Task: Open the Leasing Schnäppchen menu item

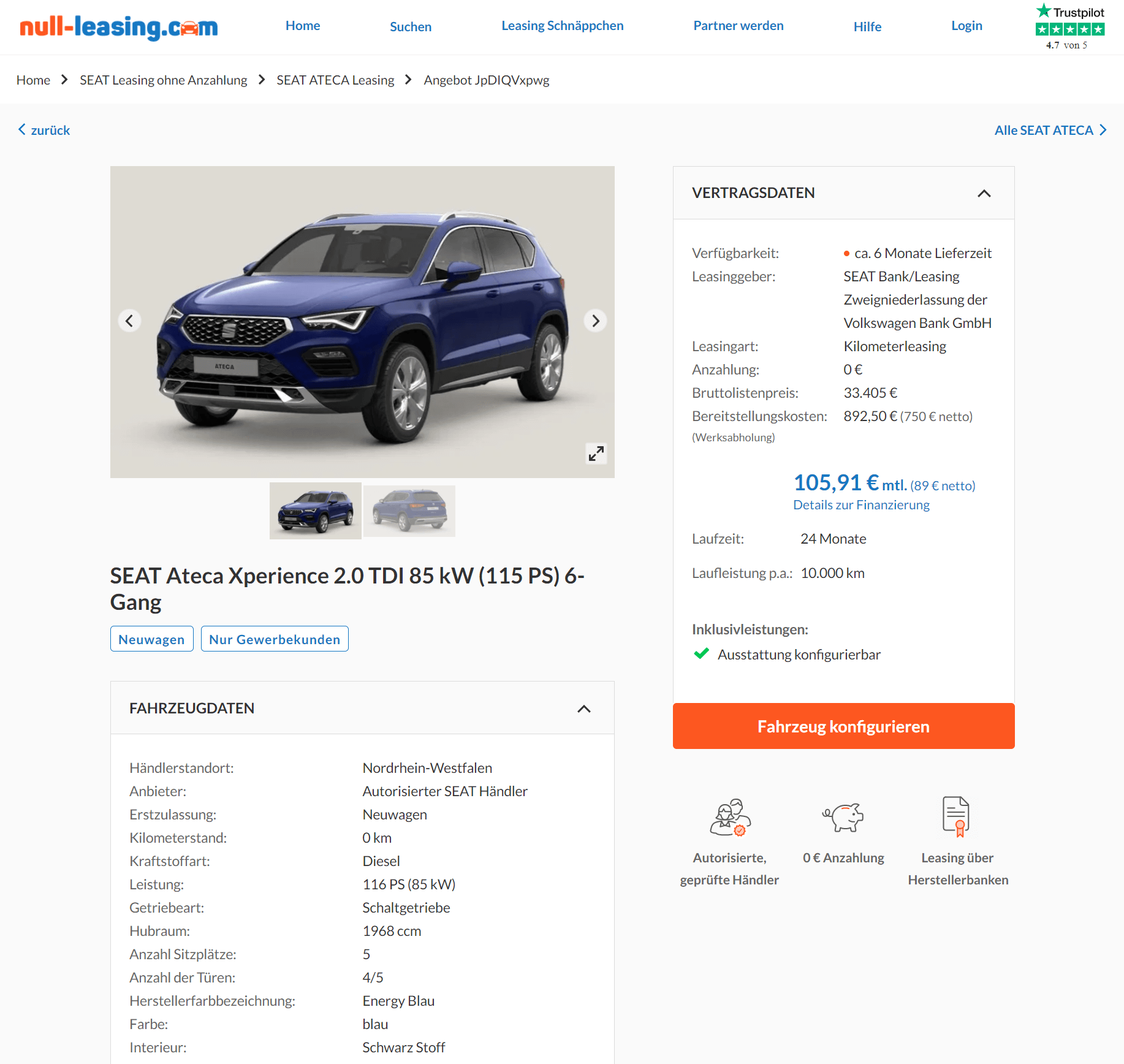Action: [562, 26]
